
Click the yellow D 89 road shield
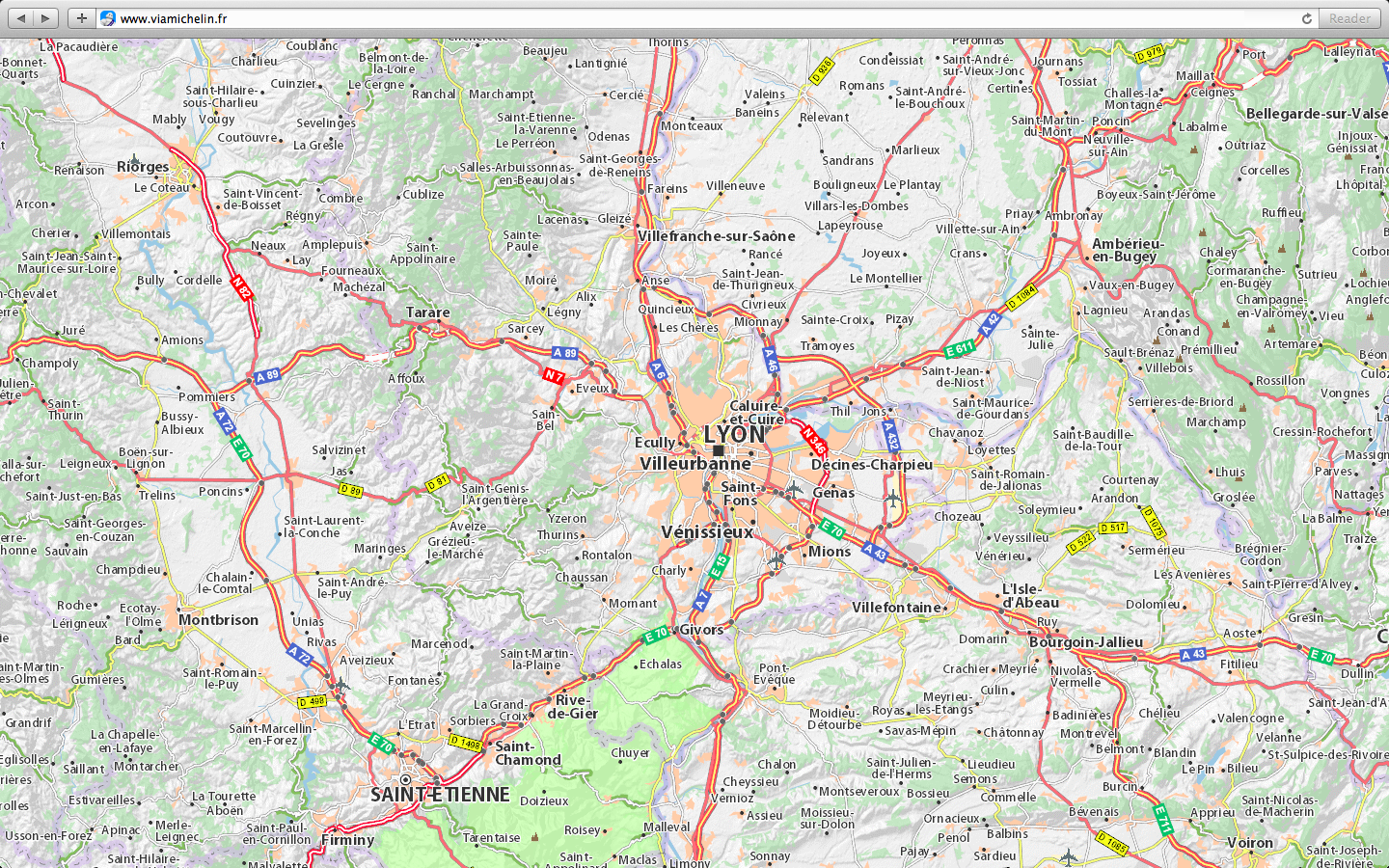point(350,491)
